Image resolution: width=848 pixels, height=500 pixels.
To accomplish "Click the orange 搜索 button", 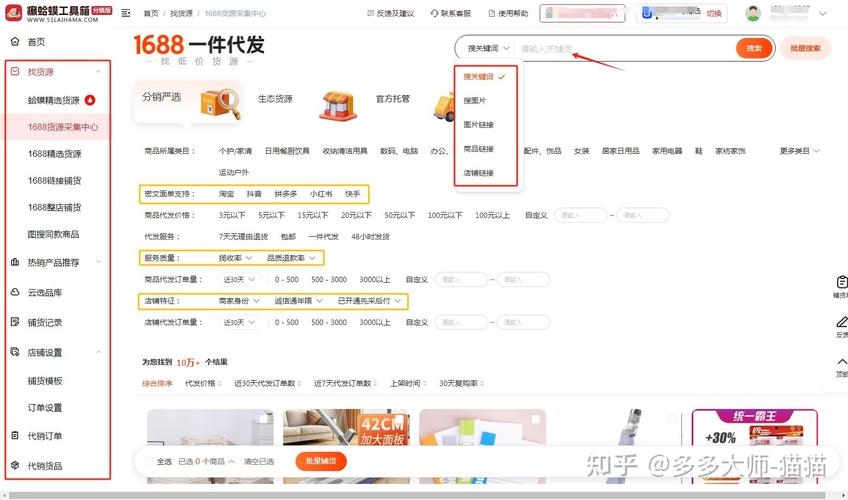I will 753,48.
